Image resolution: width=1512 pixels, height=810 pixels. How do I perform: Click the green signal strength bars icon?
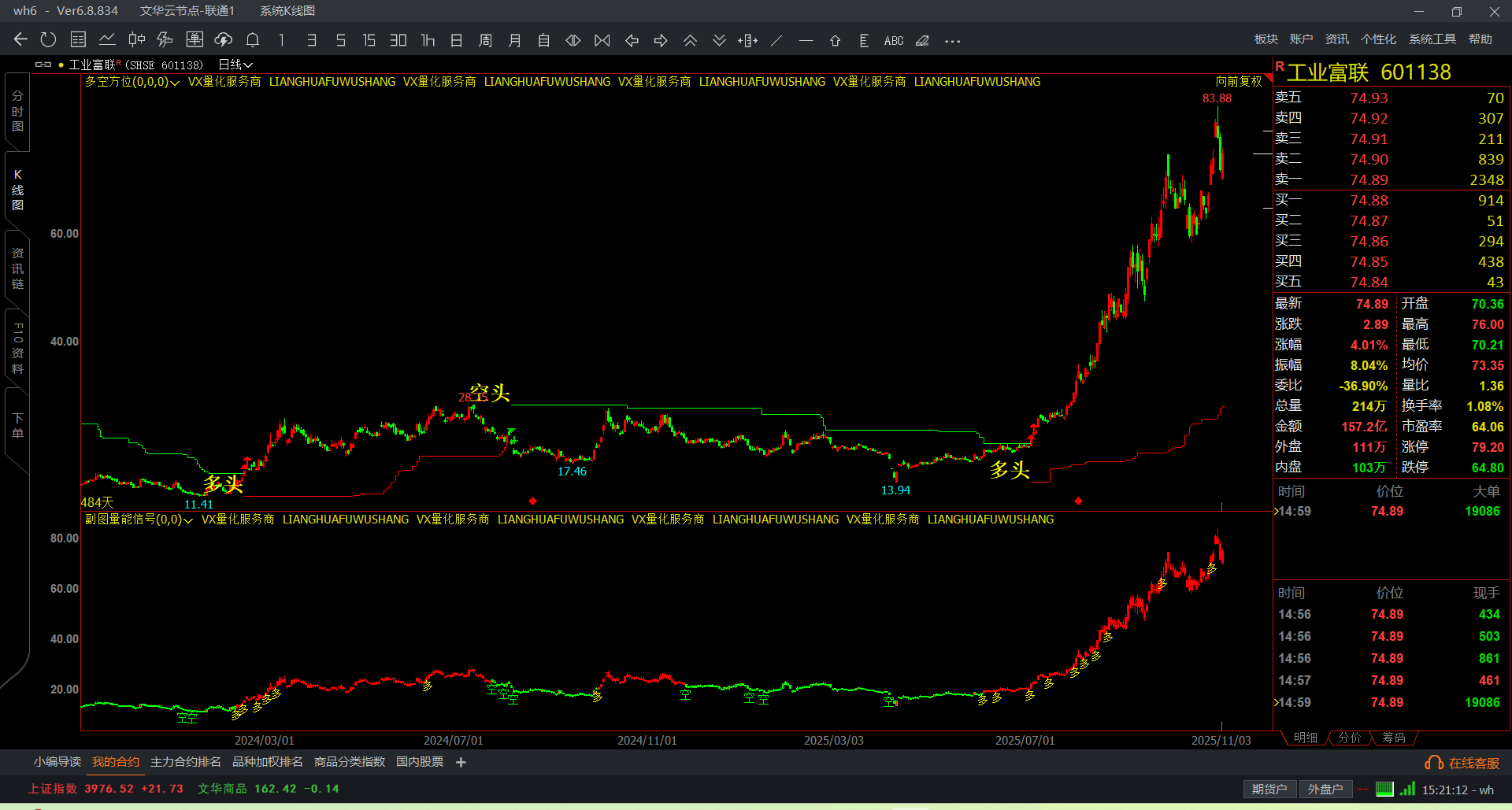(1407, 789)
